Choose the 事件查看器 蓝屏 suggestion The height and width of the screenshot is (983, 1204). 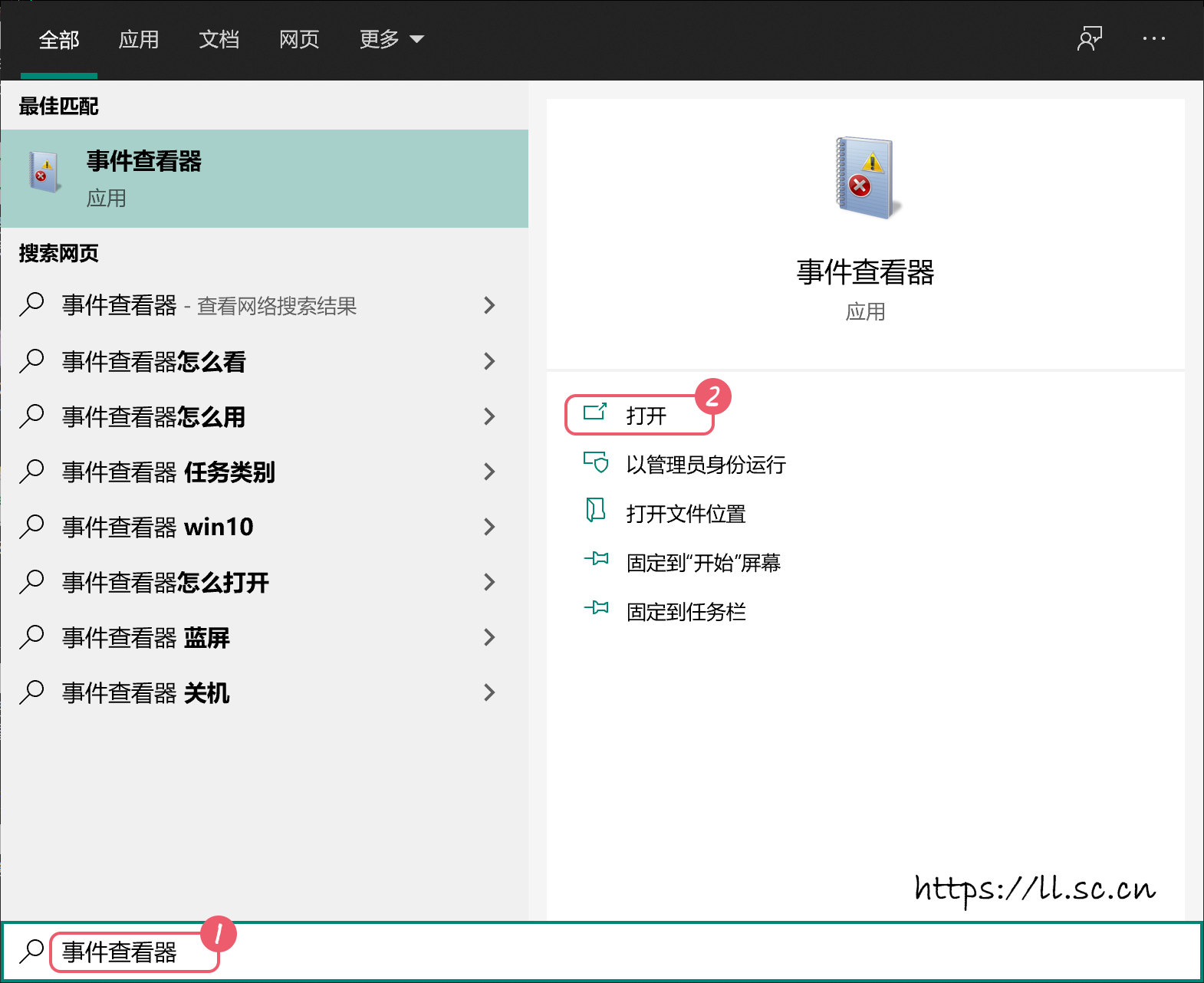click(x=265, y=637)
